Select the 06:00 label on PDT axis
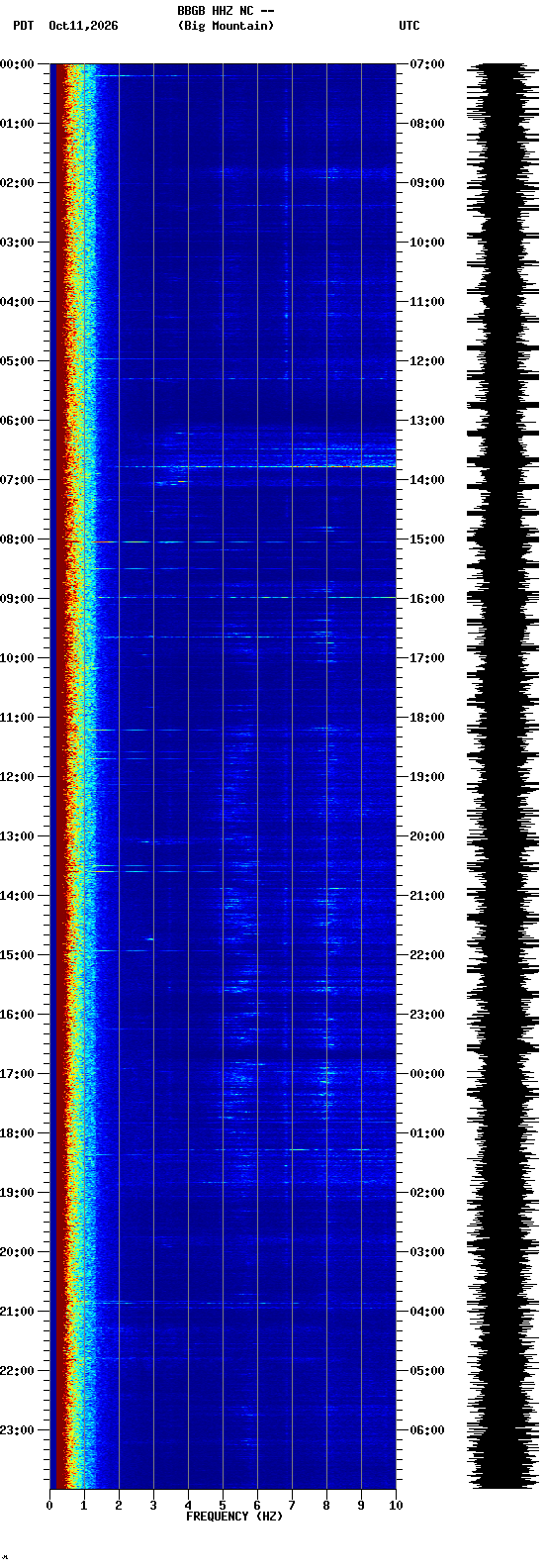The width and height of the screenshot is (546, 1568). [x=17, y=421]
